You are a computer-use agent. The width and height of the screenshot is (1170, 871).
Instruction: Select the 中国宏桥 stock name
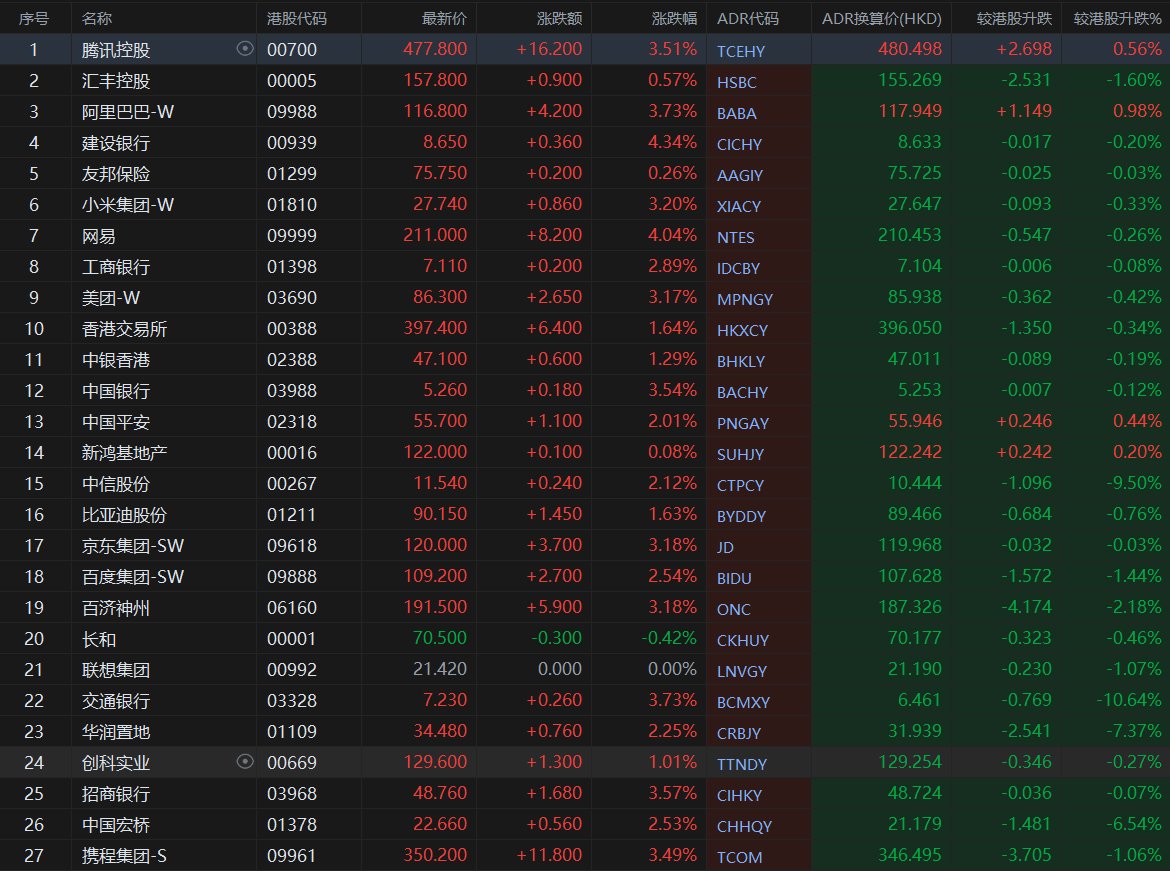116,825
